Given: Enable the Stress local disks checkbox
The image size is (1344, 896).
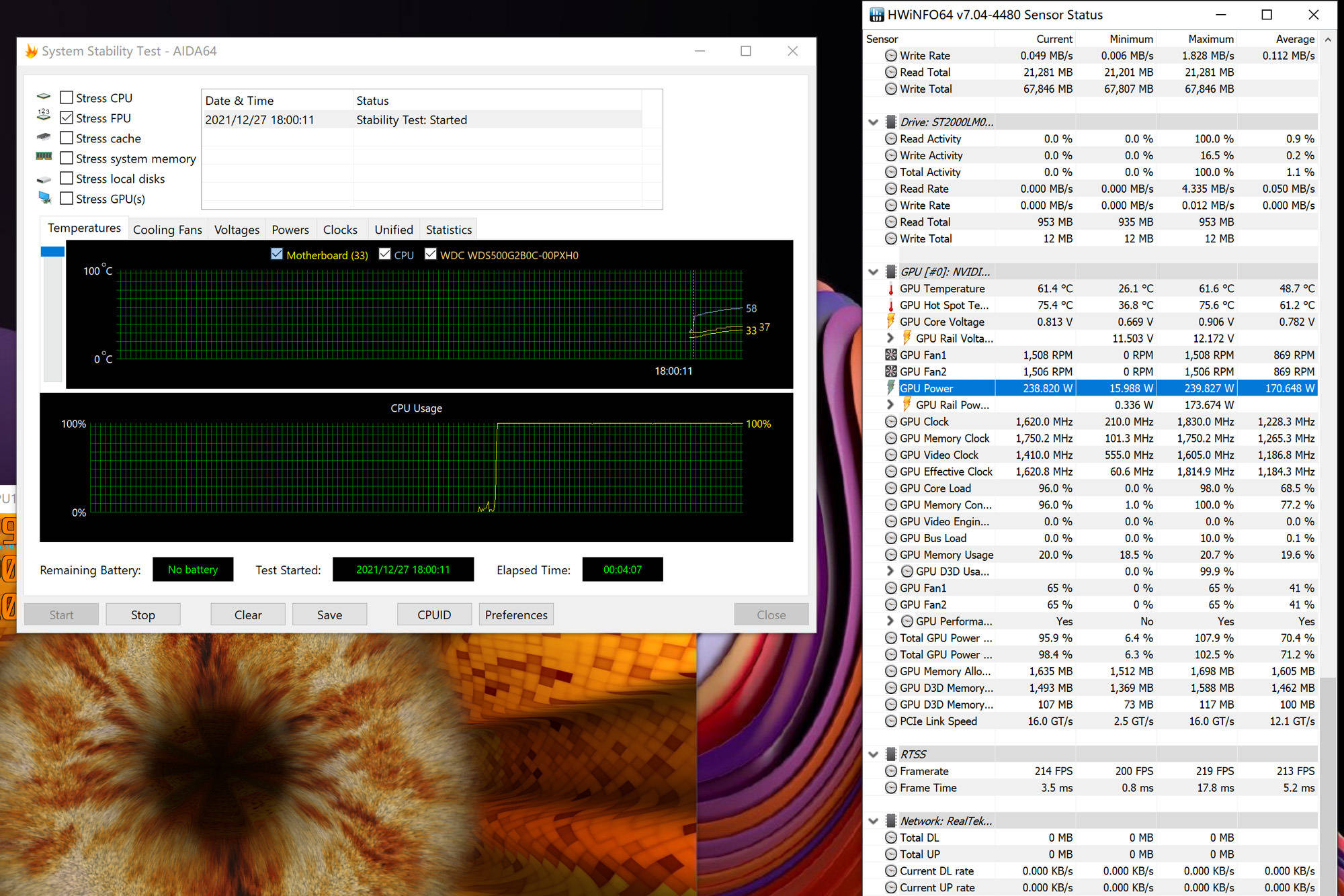Looking at the screenshot, I should click(67, 178).
